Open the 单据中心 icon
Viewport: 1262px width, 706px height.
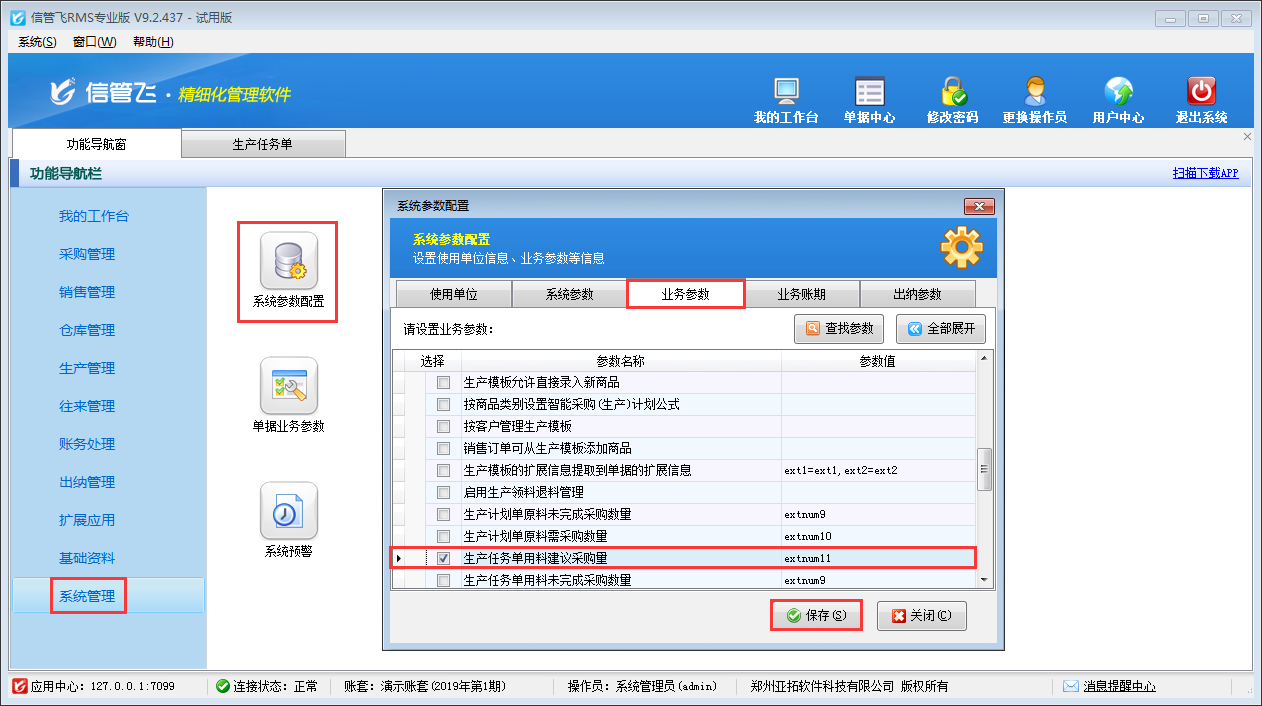869,92
